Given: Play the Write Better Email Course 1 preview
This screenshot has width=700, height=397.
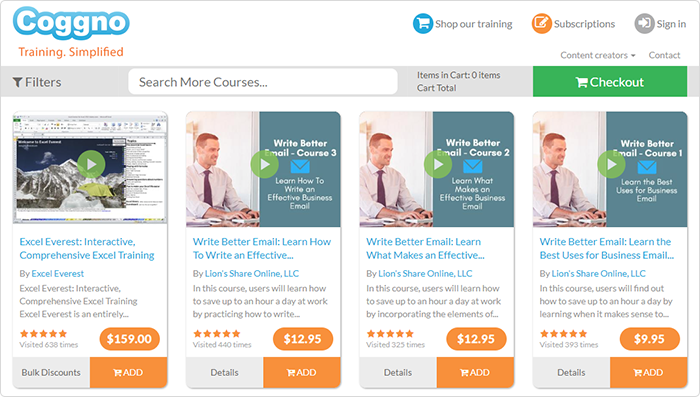Looking at the screenshot, I should pyautogui.click(x=611, y=164).
